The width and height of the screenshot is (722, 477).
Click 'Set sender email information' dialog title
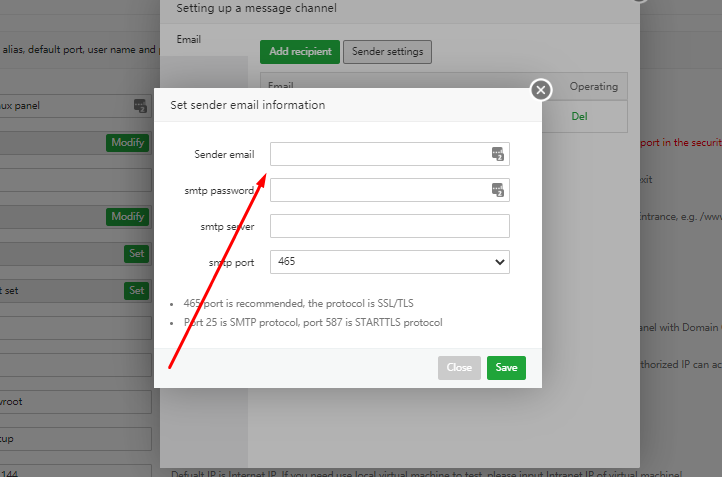[248, 105]
